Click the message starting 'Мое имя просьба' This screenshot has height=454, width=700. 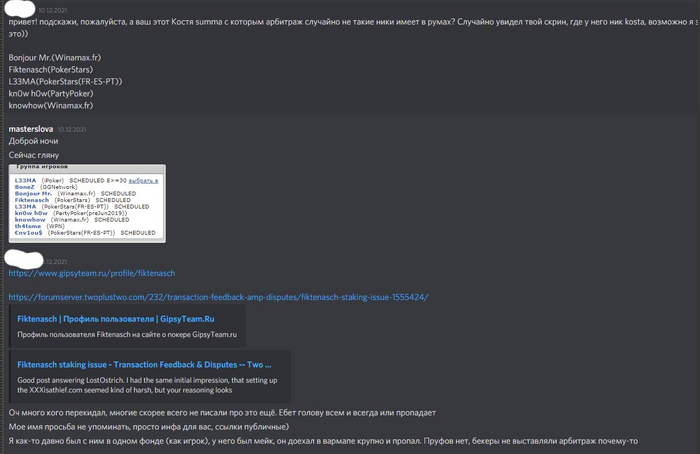click(149, 427)
